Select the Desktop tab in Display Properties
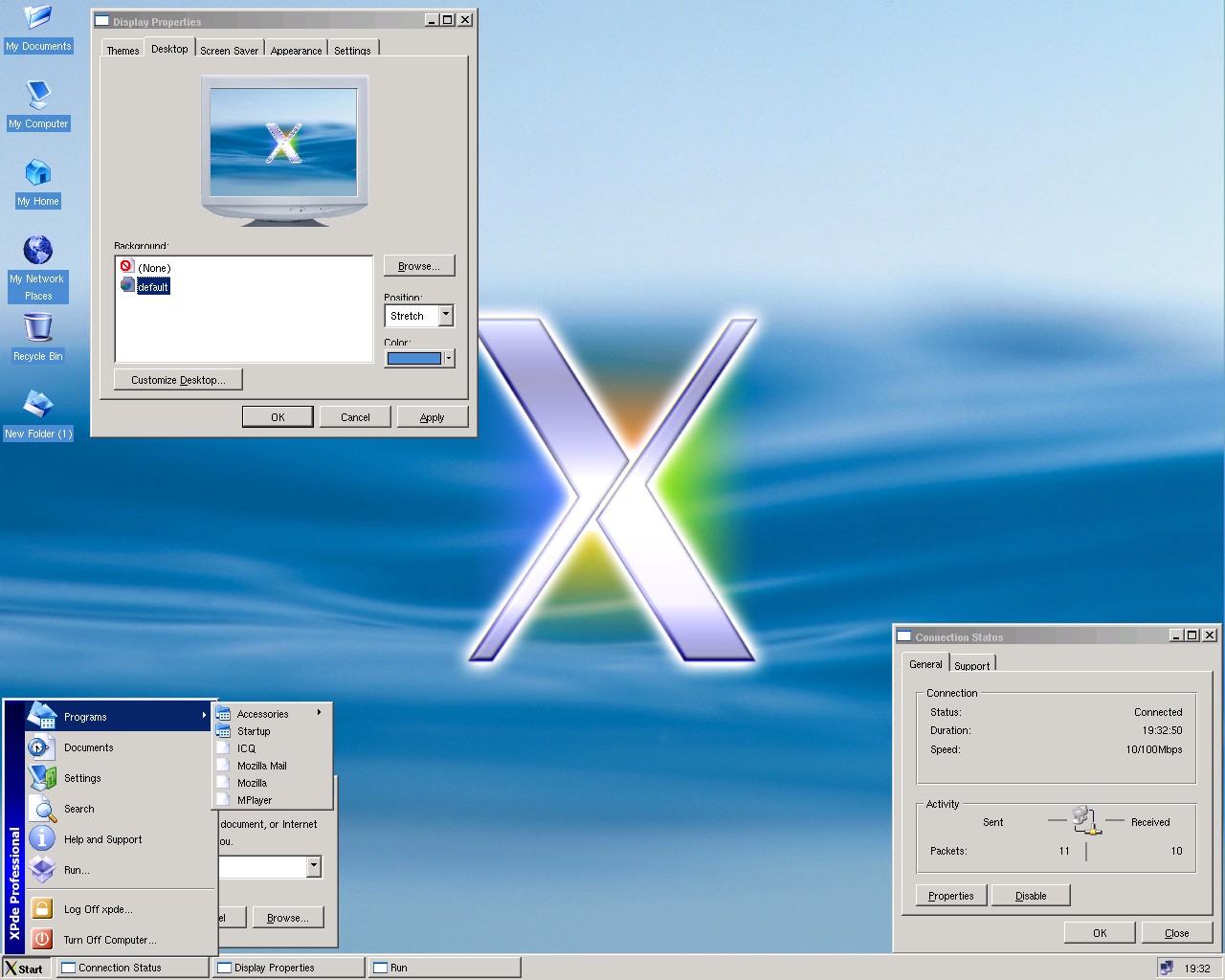This screenshot has width=1225, height=980. pyautogui.click(x=169, y=48)
